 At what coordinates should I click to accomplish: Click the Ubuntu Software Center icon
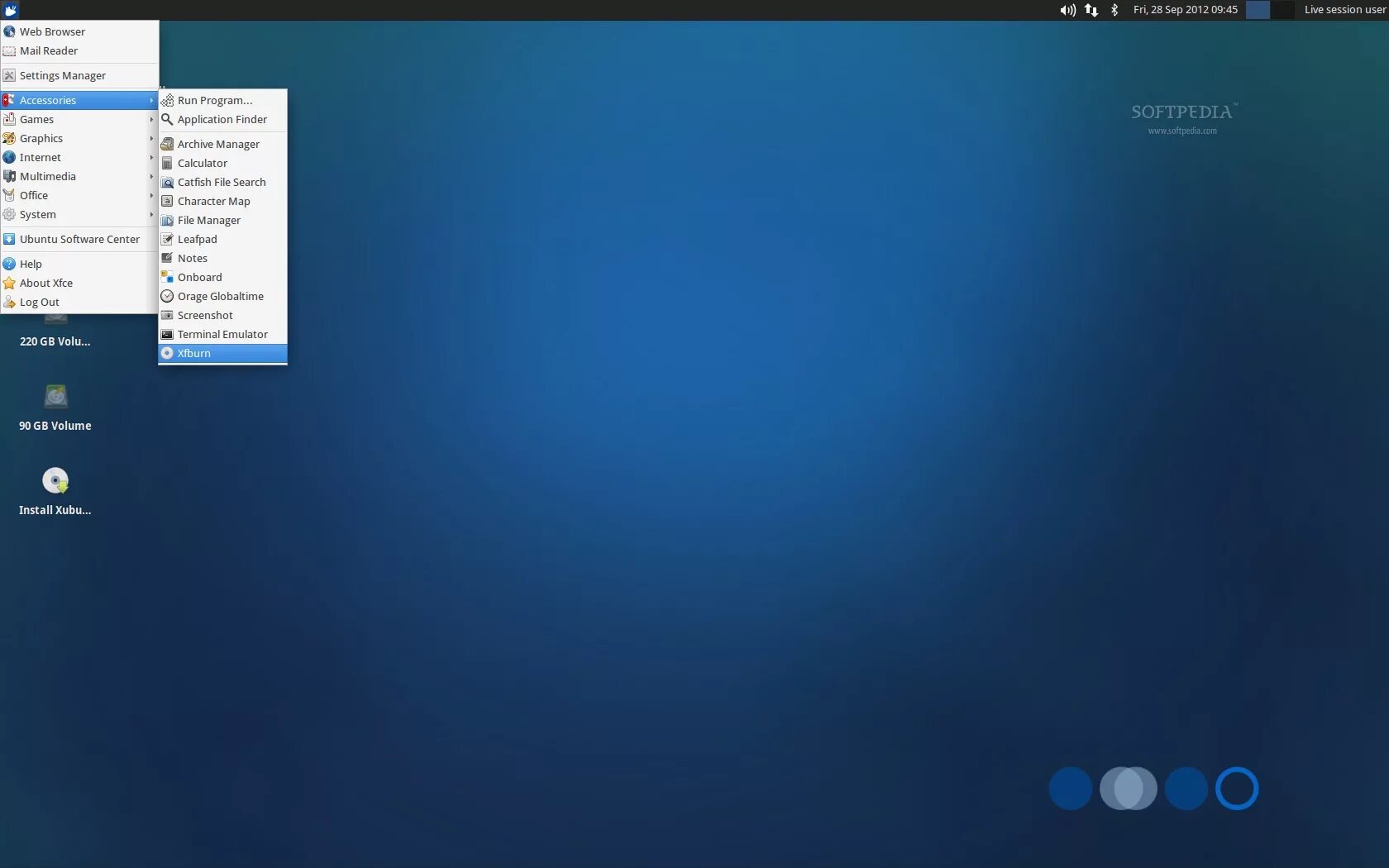pyautogui.click(x=9, y=239)
